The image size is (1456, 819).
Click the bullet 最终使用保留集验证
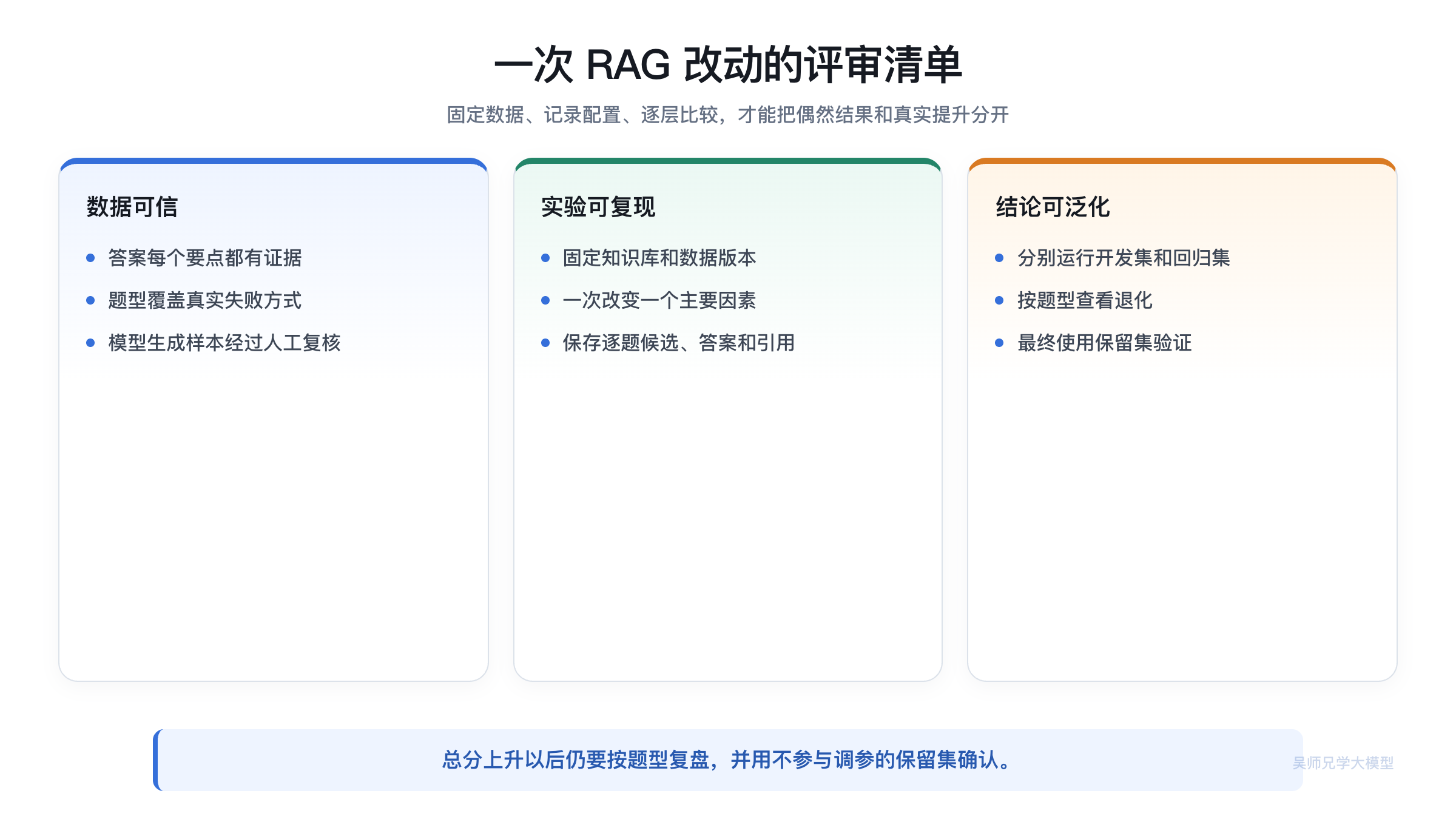click(x=1104, y=343)
